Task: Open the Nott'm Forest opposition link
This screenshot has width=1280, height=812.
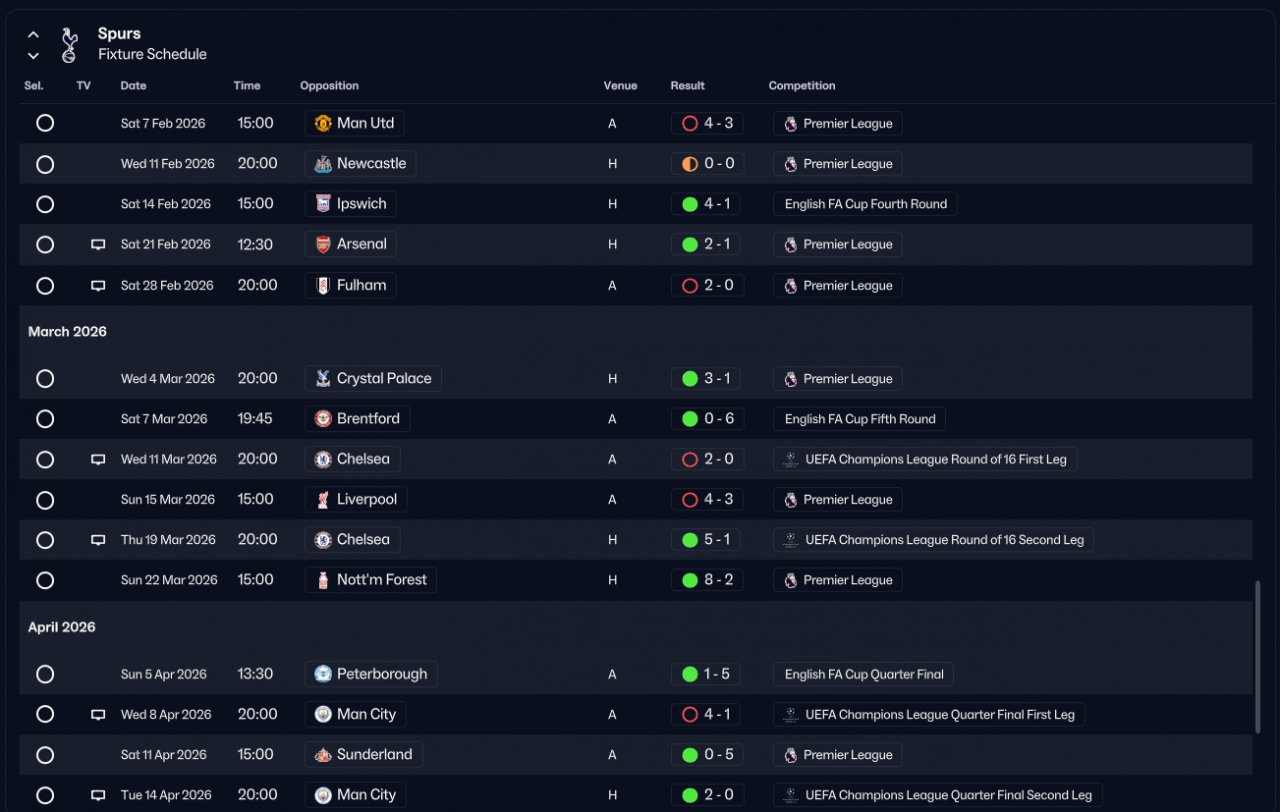Action: click(x=371, y=580)
